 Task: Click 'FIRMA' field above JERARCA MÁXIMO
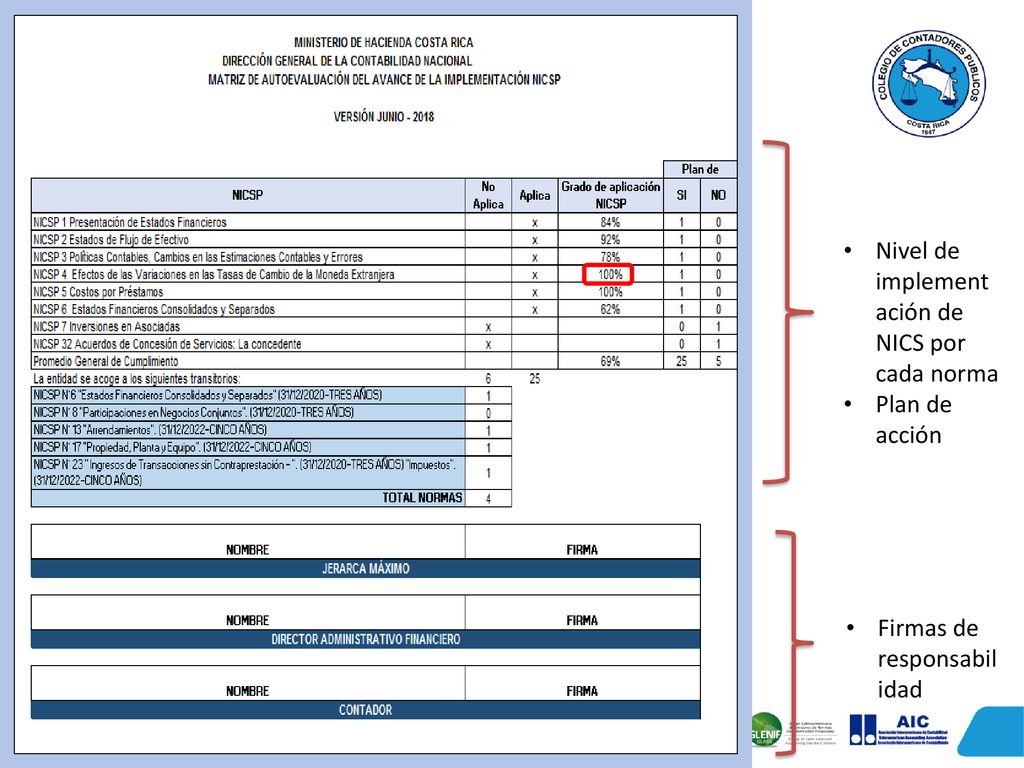583,542
